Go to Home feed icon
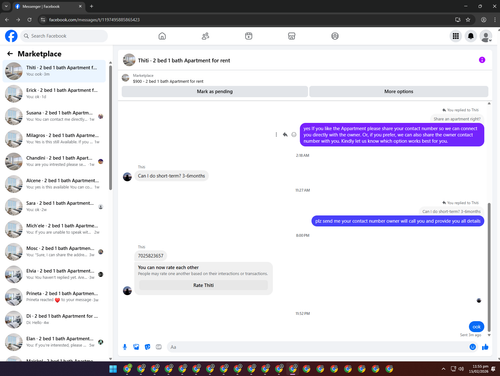 pyautogui.click(x=162, y=36)
